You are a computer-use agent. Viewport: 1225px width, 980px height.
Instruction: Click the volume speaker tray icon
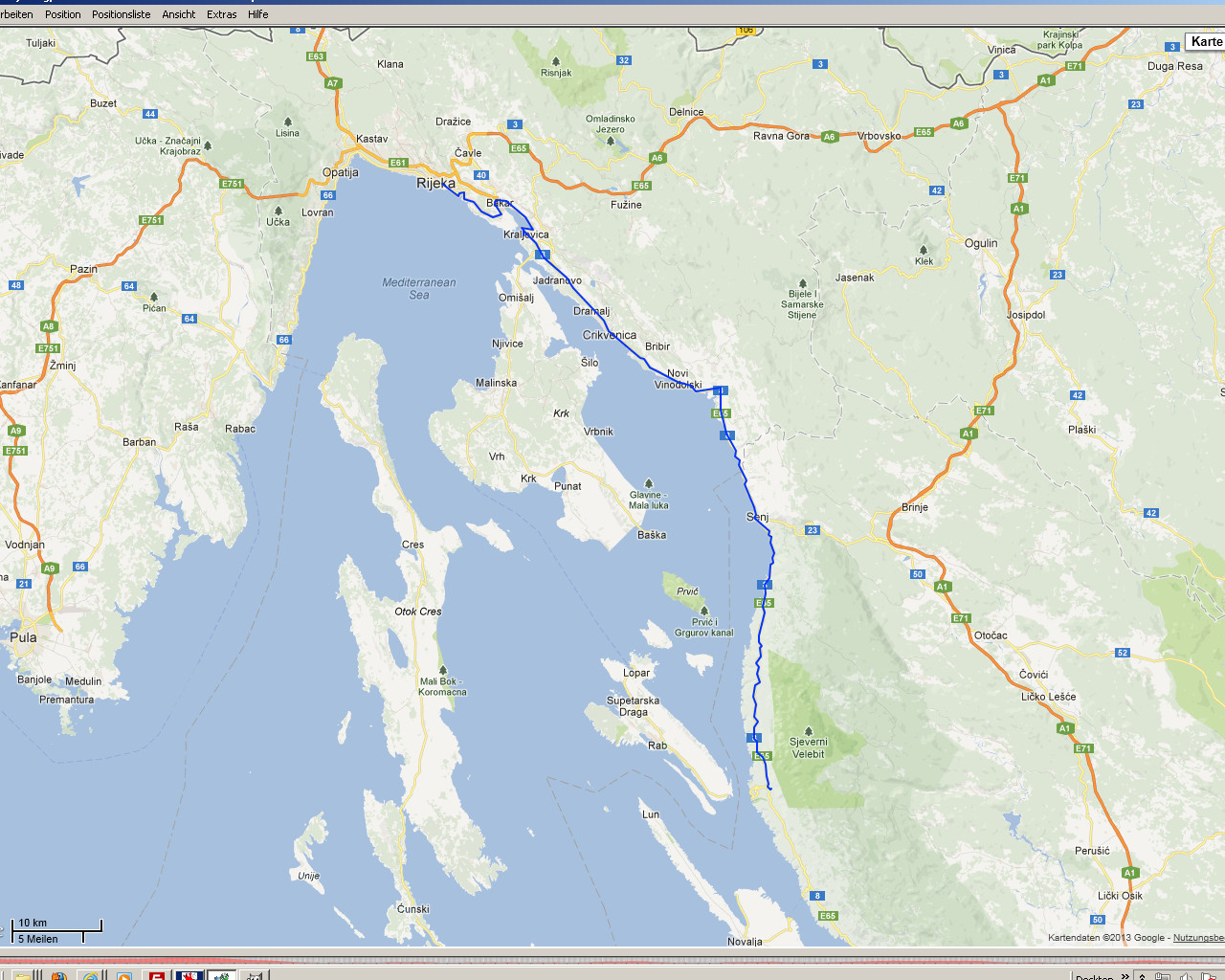tap(1186, 976)
